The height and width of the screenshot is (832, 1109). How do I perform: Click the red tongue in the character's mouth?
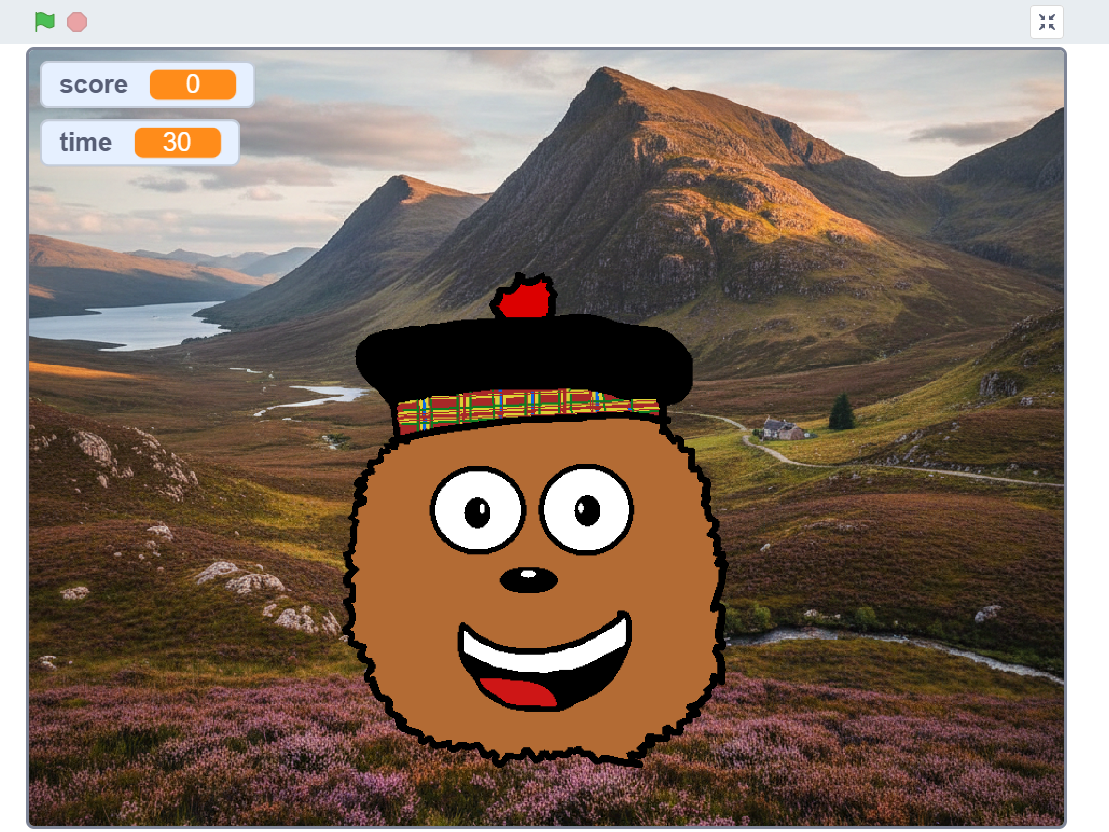[520, 691]
